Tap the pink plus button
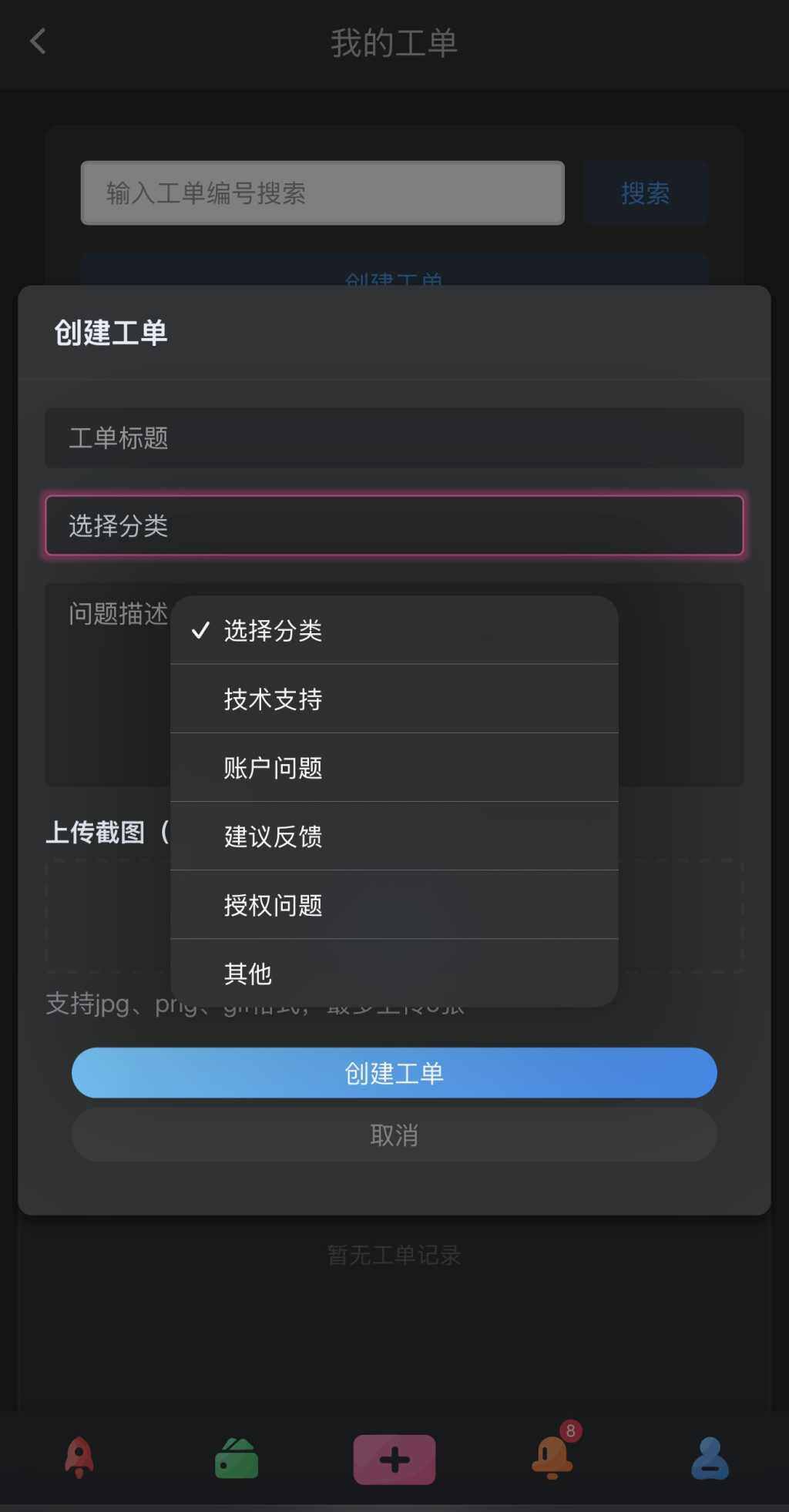 coord(394,1459)
